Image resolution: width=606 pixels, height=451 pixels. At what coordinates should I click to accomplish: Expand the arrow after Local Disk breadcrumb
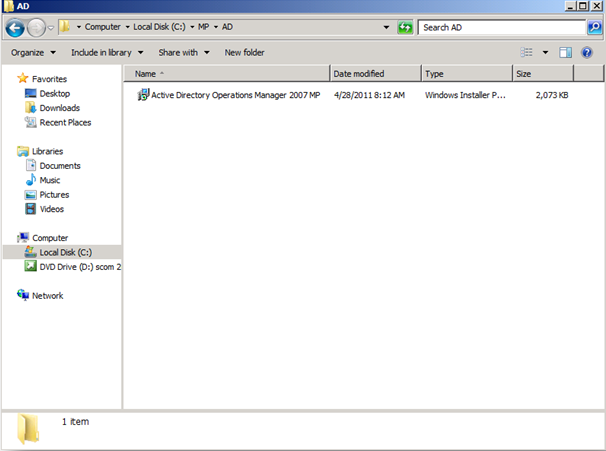pos(192,27)
